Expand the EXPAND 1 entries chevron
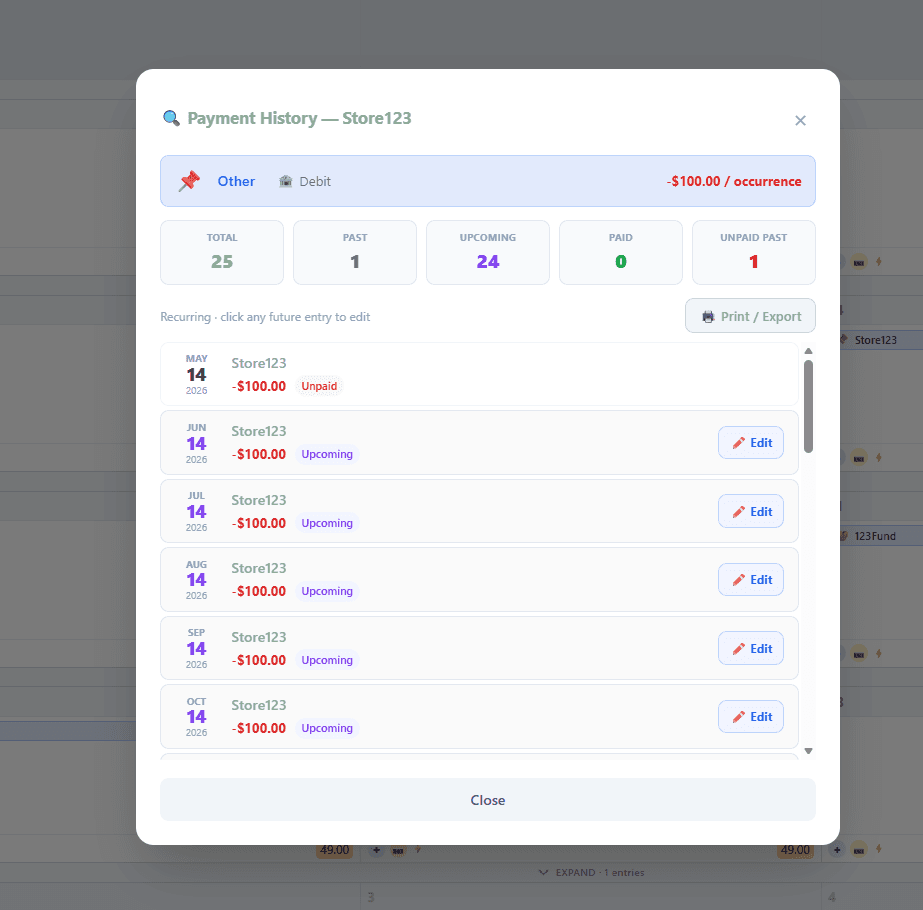The width and height of the screenshot is (923, 910). [543, 872]
